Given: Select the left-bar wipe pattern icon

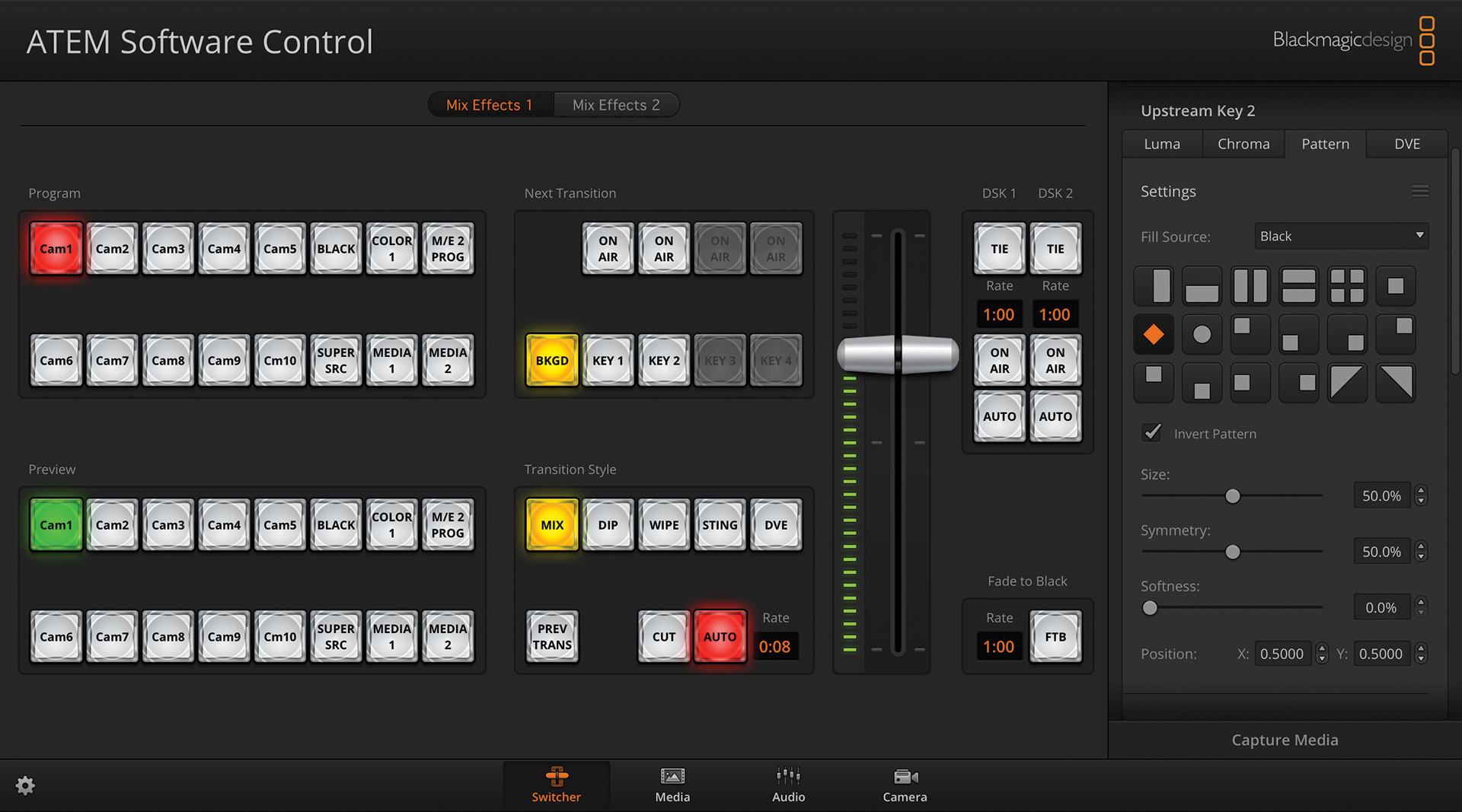Looking at the screenshot, I should (1154, 285).
